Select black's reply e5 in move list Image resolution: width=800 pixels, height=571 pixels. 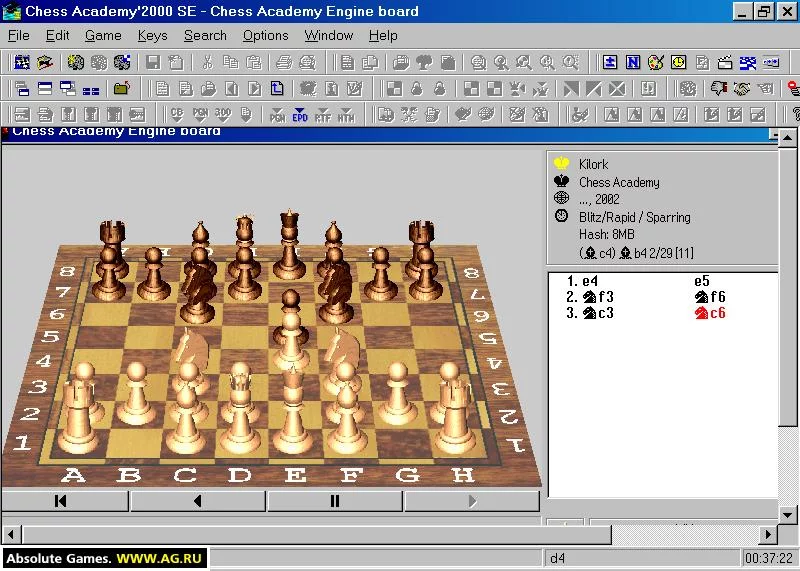tap(702, 281)
